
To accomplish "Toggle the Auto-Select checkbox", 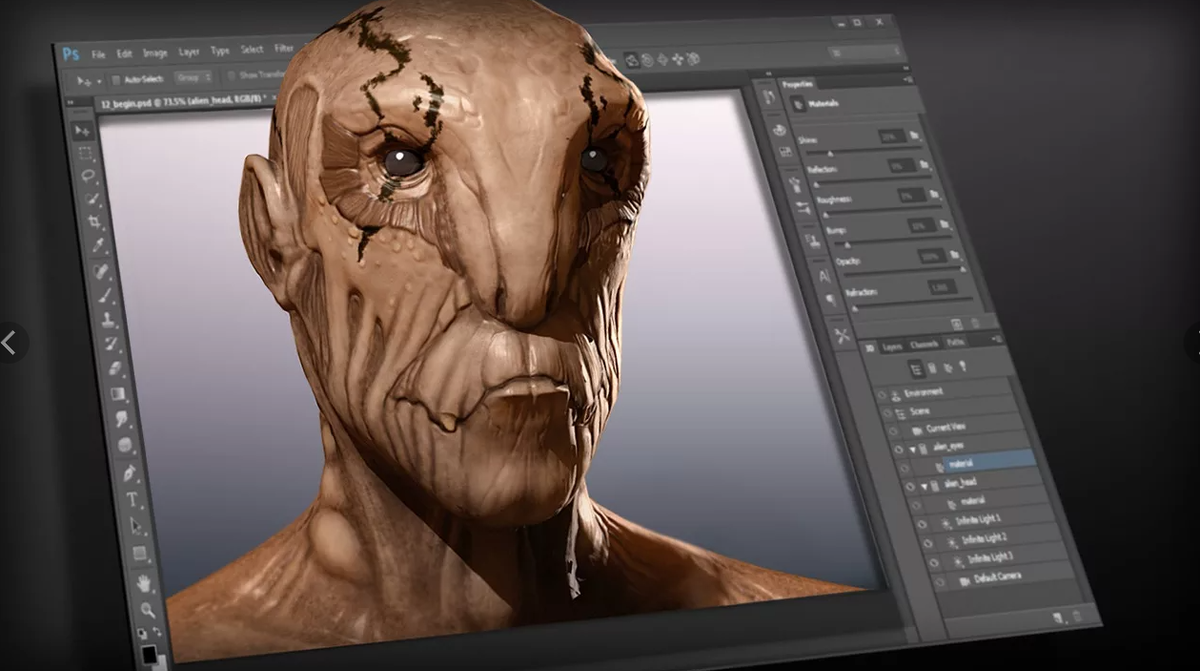I will (x=116, y=80).
